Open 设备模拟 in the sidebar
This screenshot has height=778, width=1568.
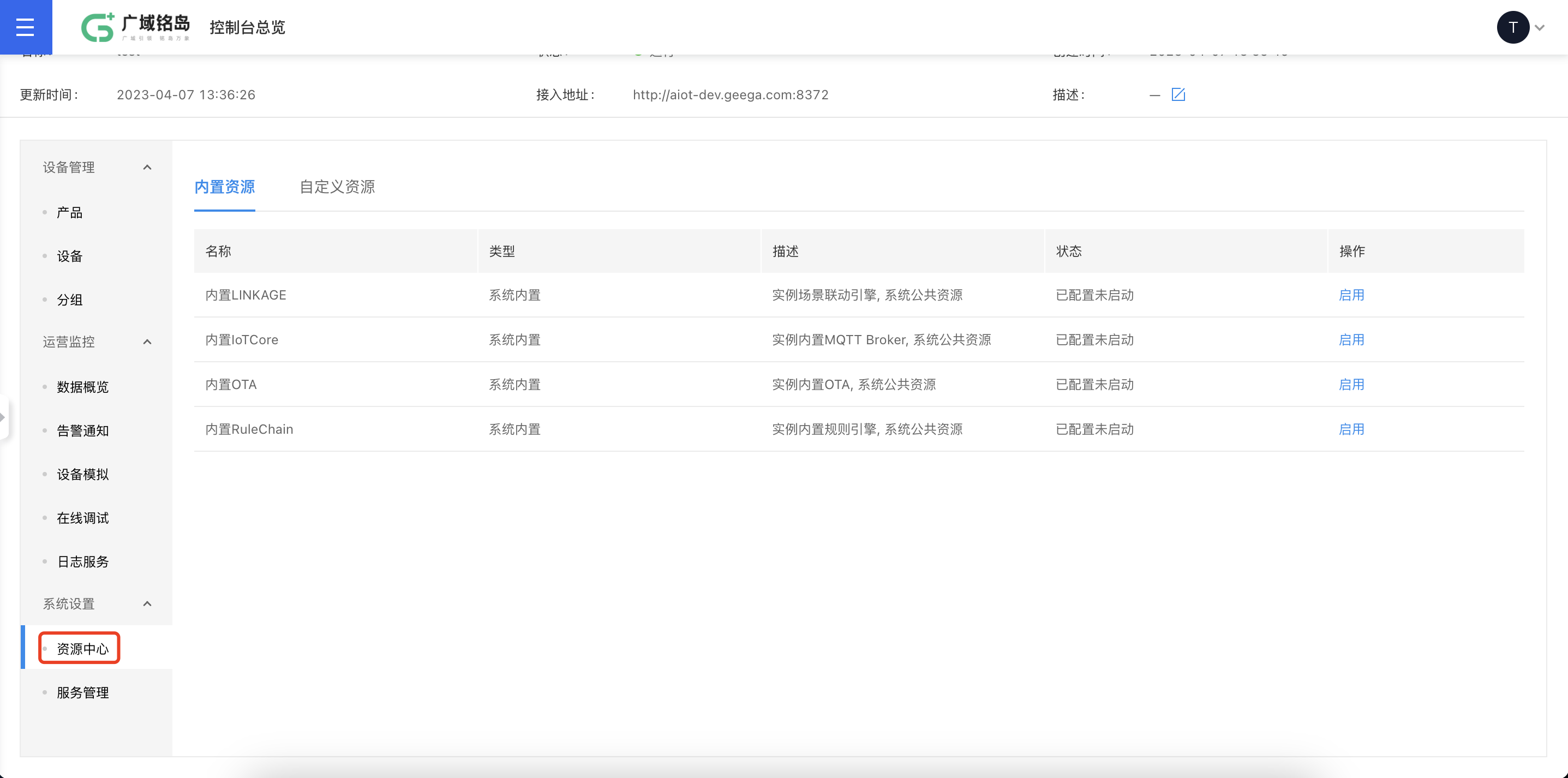pyautogui.click(x=83, y=474)
